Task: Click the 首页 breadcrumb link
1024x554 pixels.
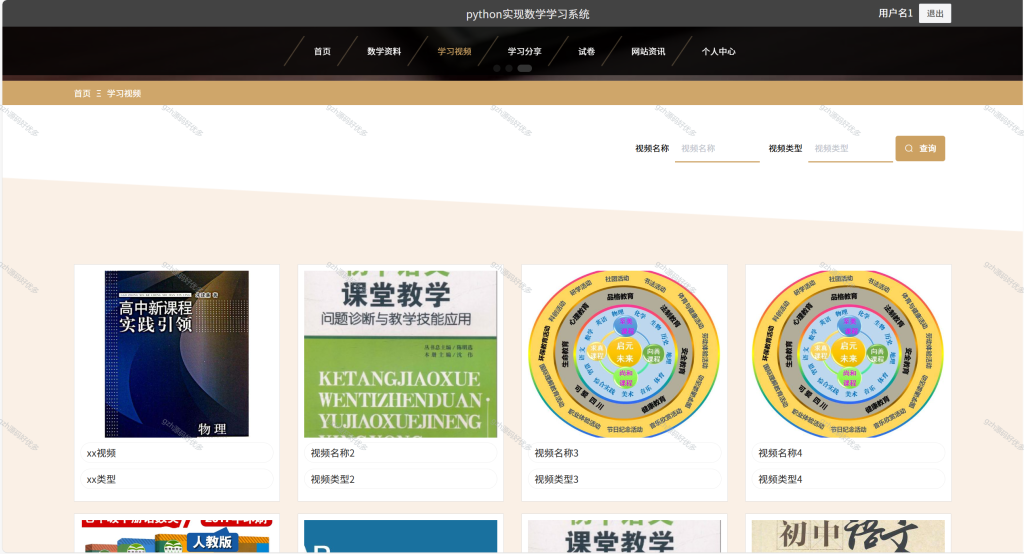Action: click(x=82, y=93)
